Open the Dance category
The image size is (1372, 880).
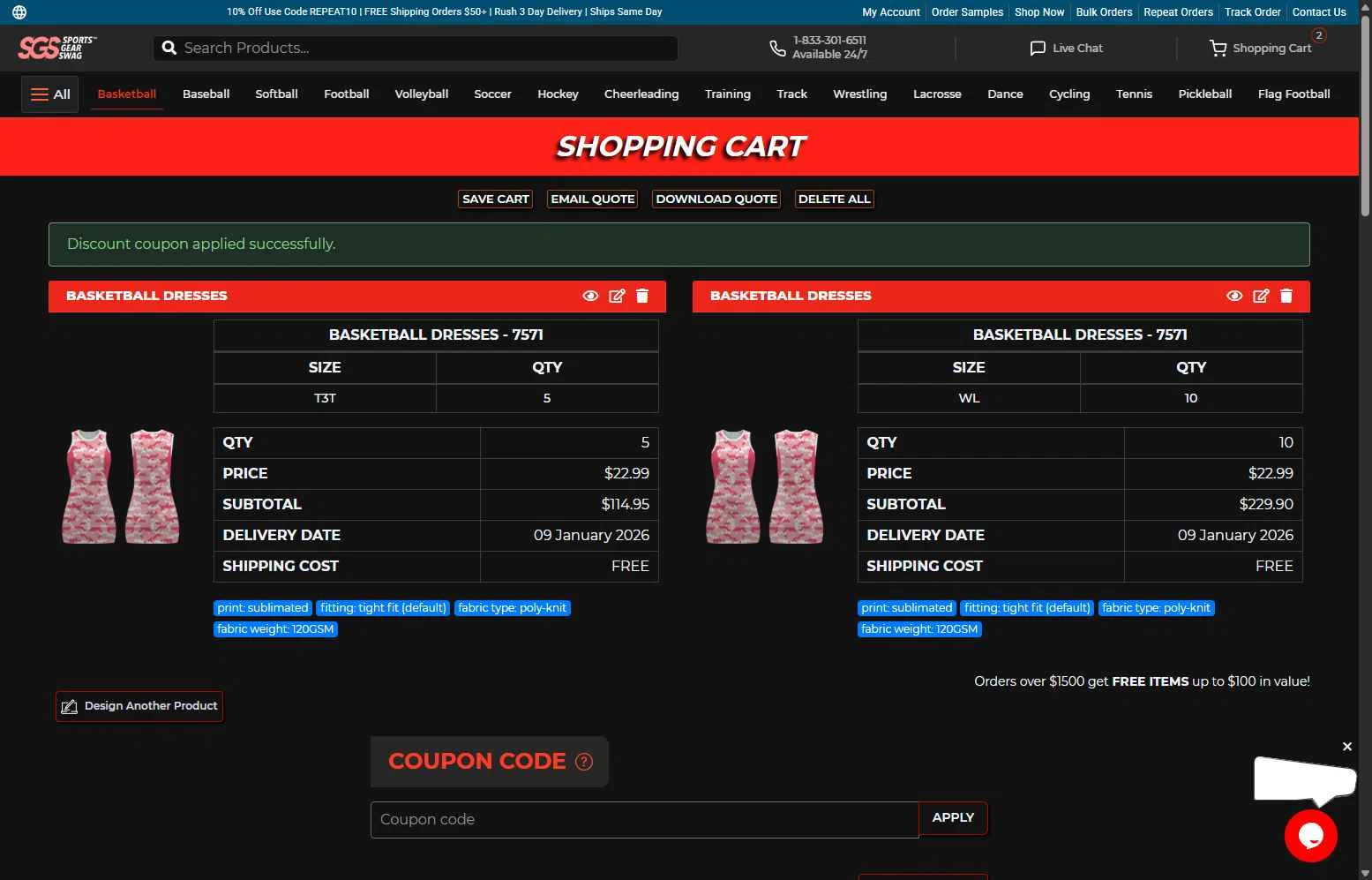(x=1005, y=94)
